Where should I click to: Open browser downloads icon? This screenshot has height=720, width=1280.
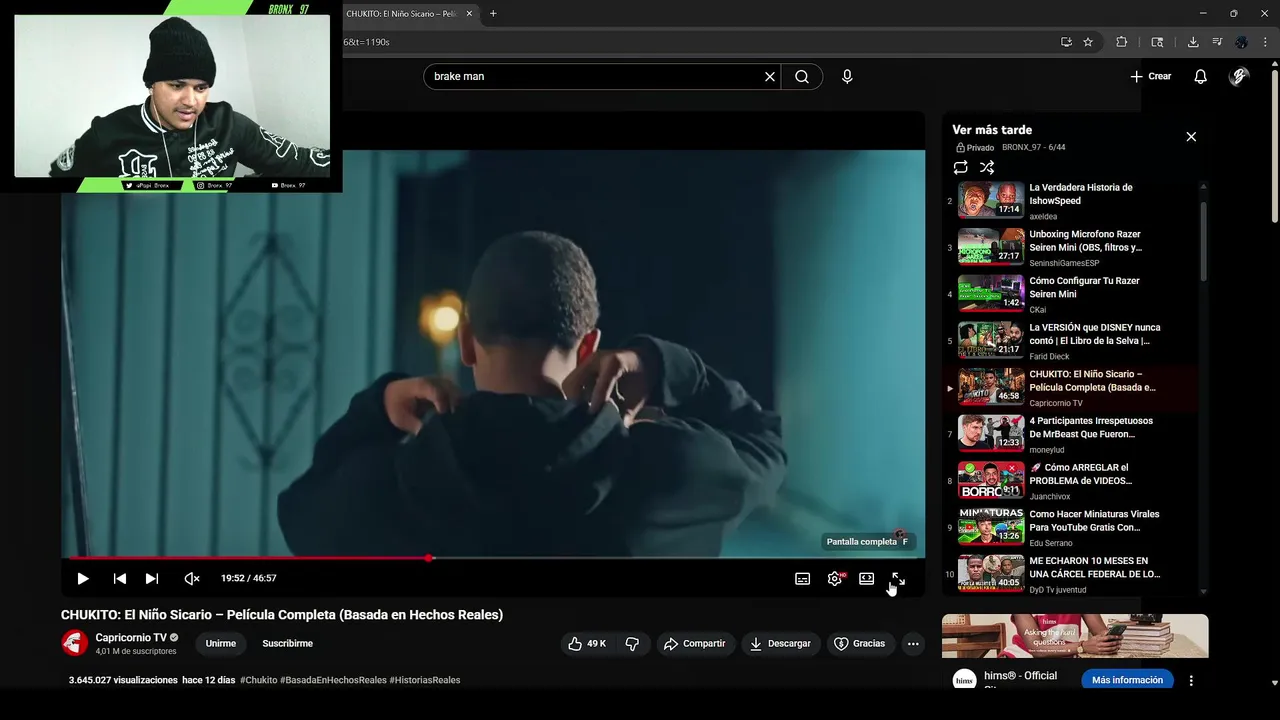click(x=1193, y=42)
